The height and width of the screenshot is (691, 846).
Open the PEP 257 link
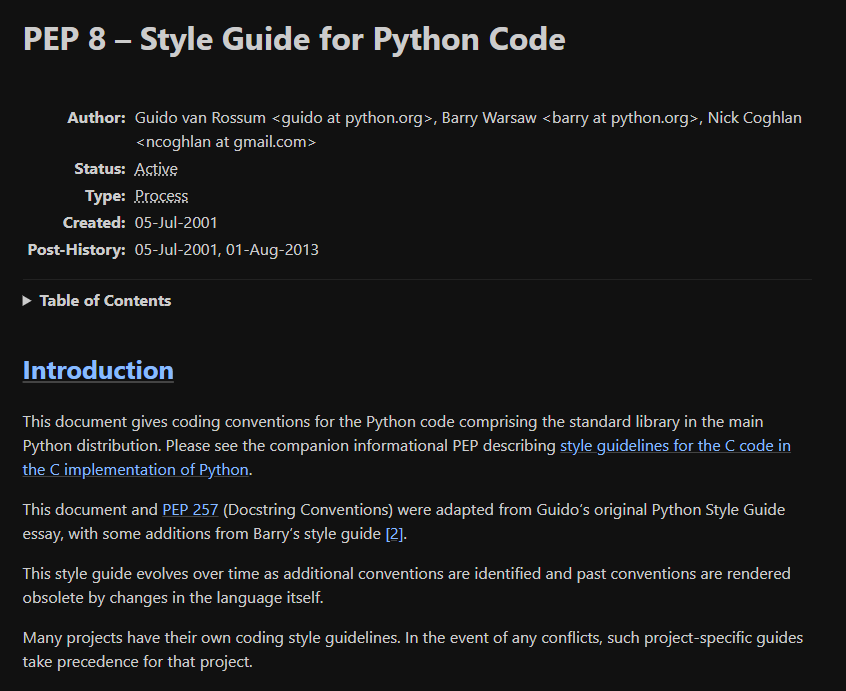point(190,510)
